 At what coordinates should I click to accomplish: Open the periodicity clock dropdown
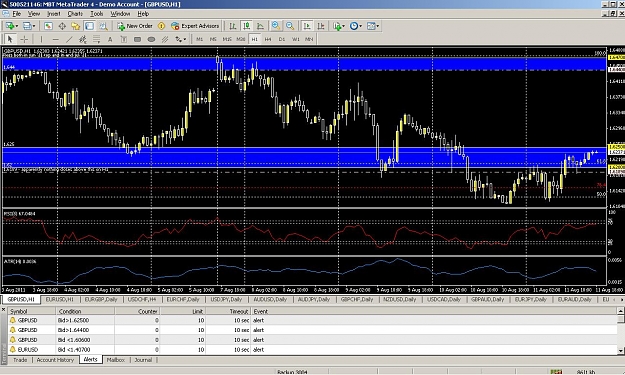pyautogui.click(x=360, y=26)
